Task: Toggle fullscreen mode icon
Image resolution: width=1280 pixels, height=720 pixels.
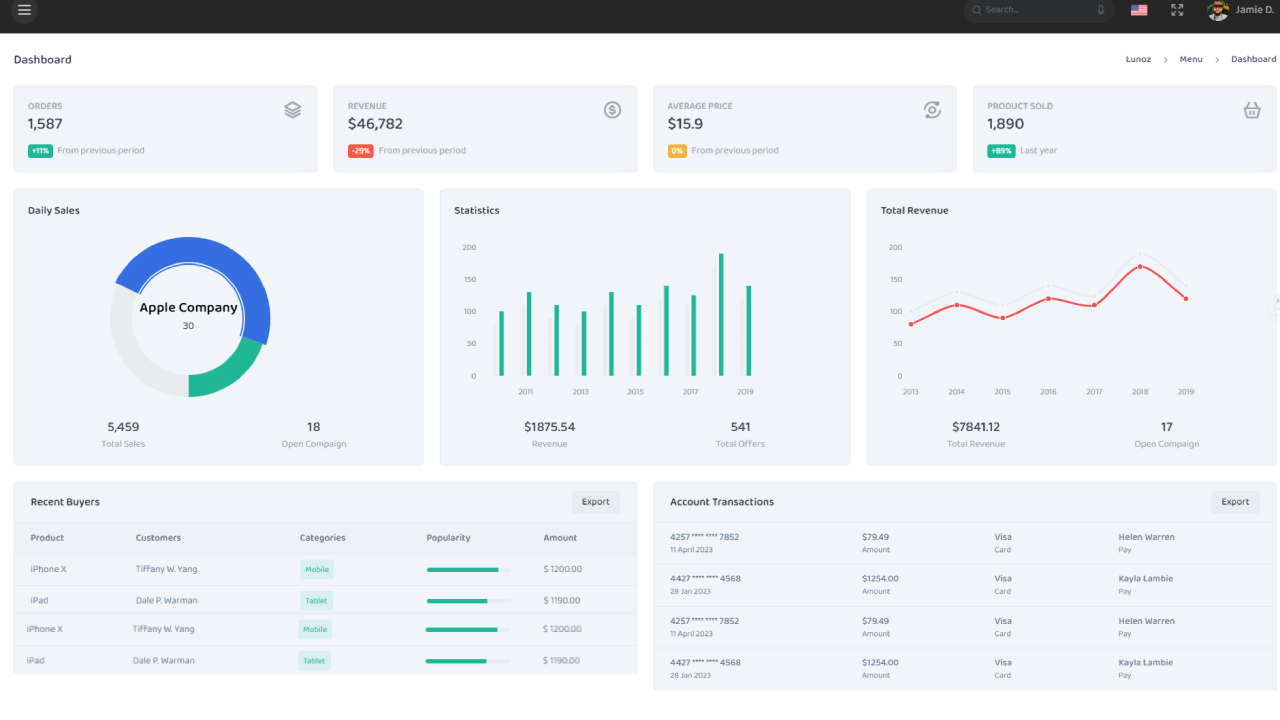Action: pos(1177,10)
